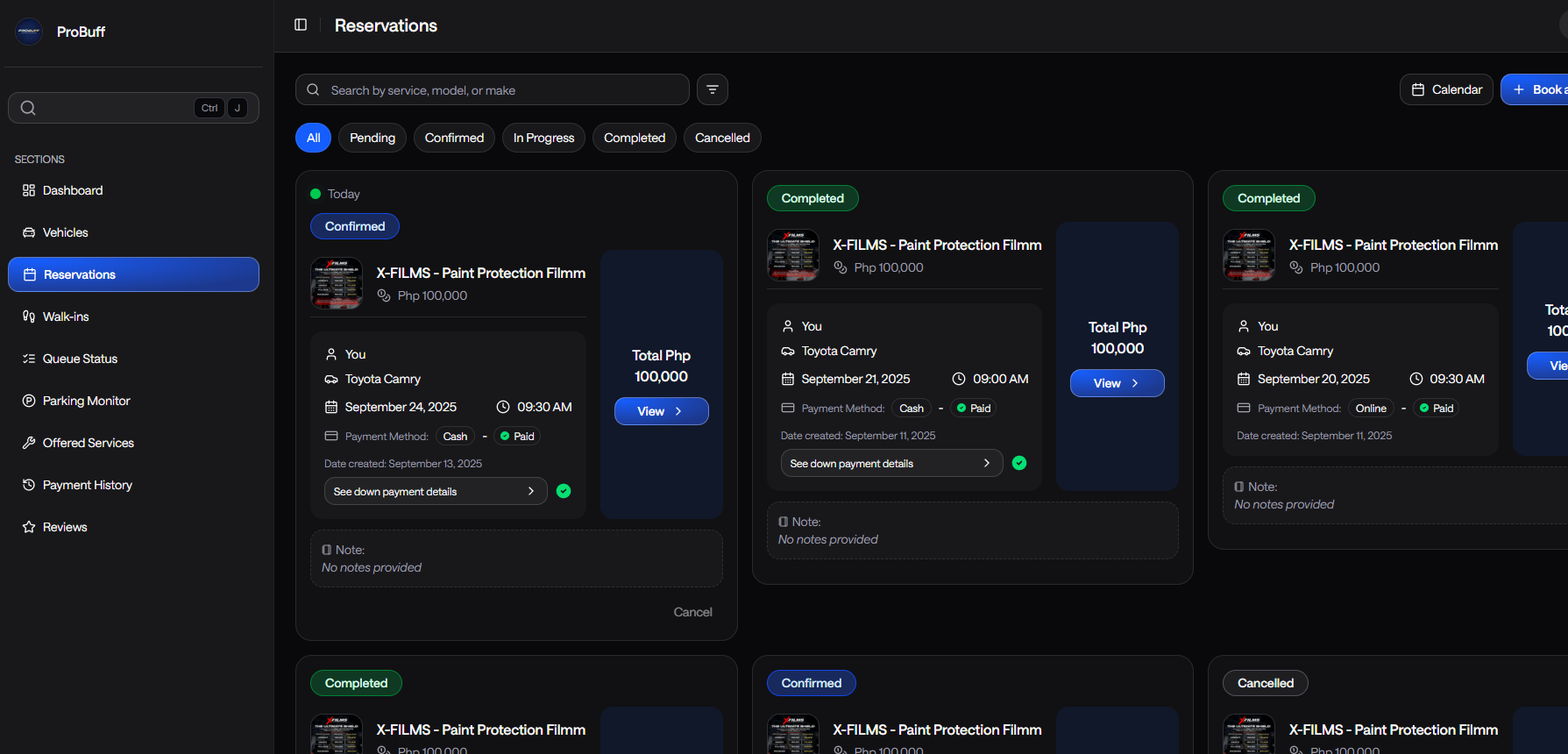
Task: Click the search by service, model, or make field
Action: (x=493, y=89)
